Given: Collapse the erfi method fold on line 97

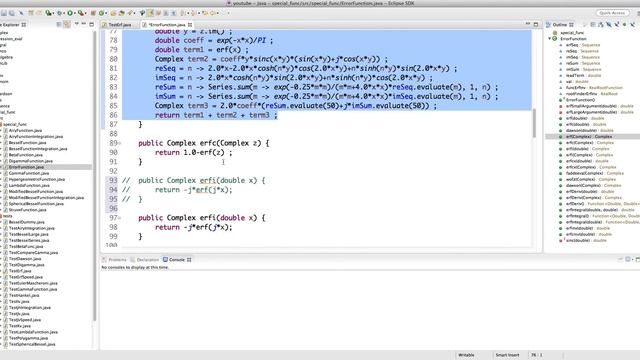Looking at the screenshot, I should pyautogui.click(x=120, y=218).
